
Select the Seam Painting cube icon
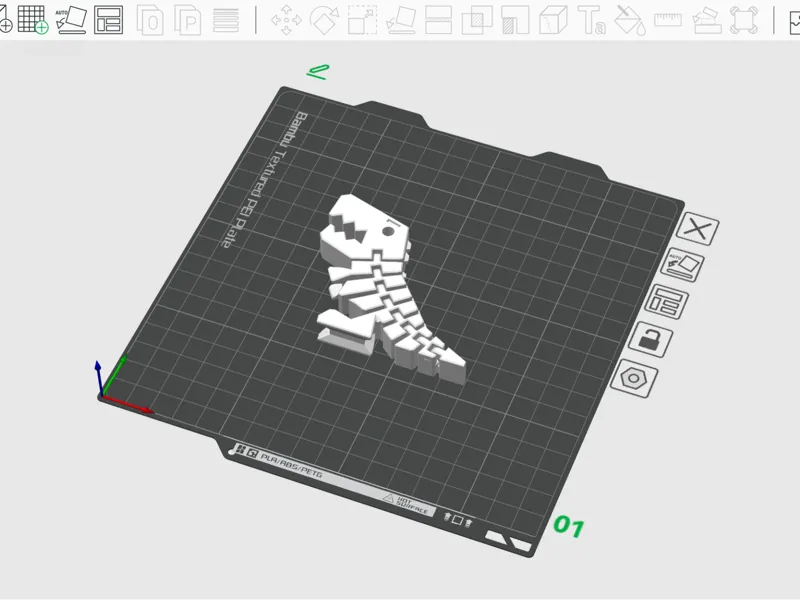point(554,20)
